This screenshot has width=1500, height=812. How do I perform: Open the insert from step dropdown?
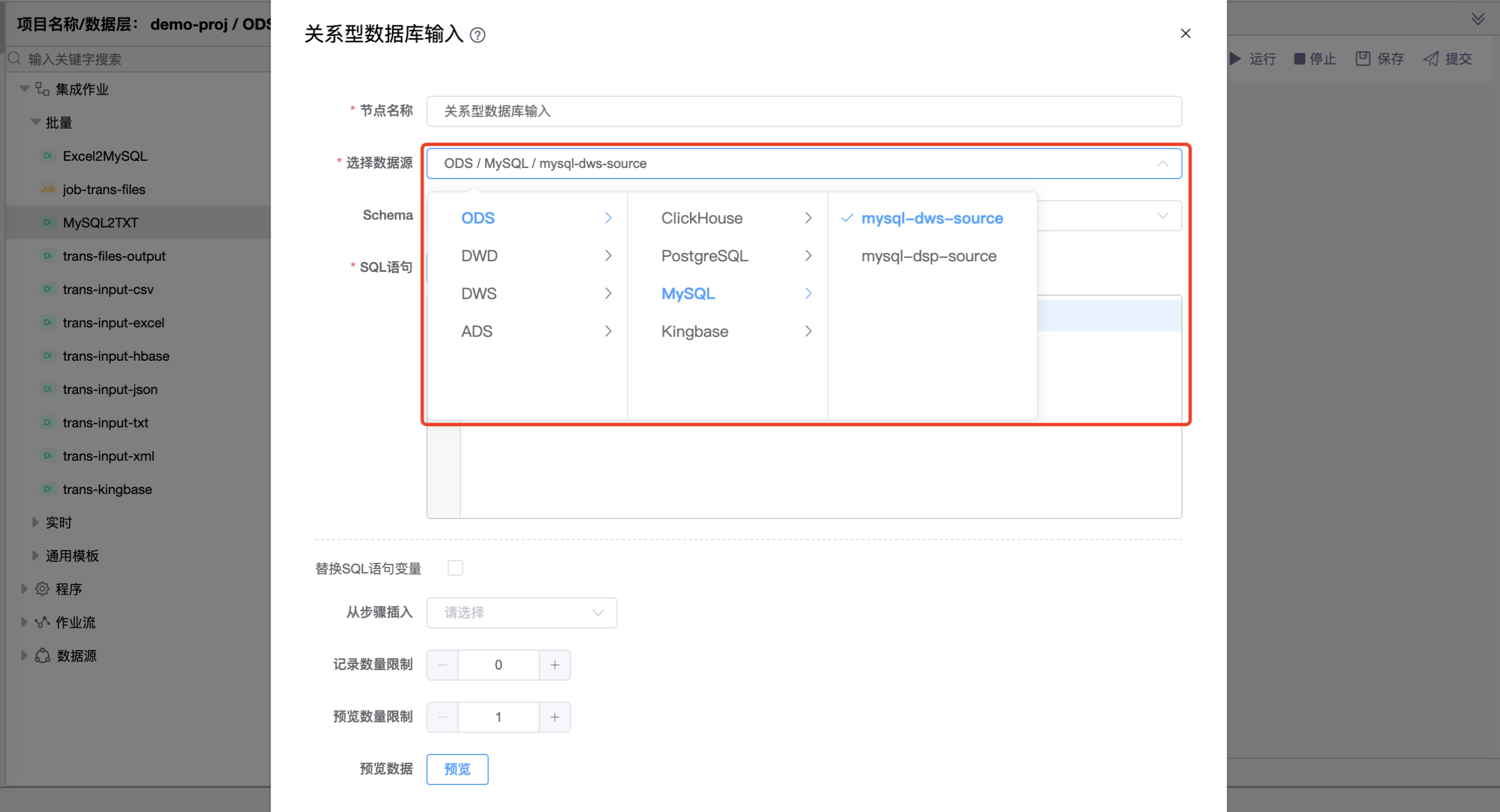(x=521, y=613)
